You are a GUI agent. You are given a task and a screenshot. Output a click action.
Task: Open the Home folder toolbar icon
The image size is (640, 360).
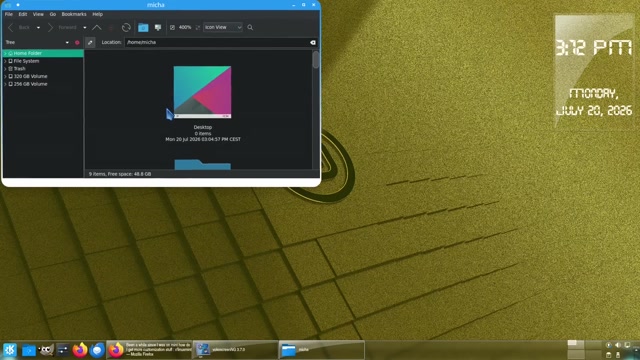coord(143,27)
